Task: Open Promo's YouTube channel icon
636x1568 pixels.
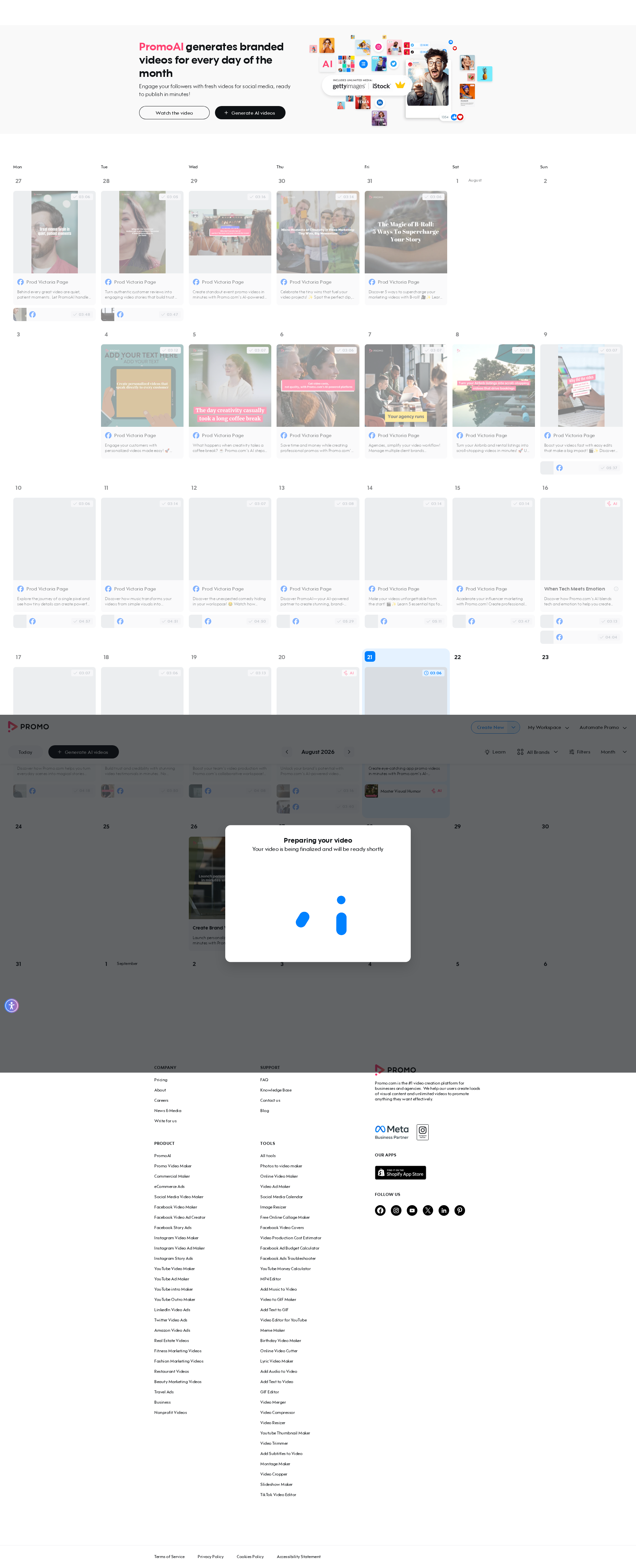Action: tap(412, 1210)
